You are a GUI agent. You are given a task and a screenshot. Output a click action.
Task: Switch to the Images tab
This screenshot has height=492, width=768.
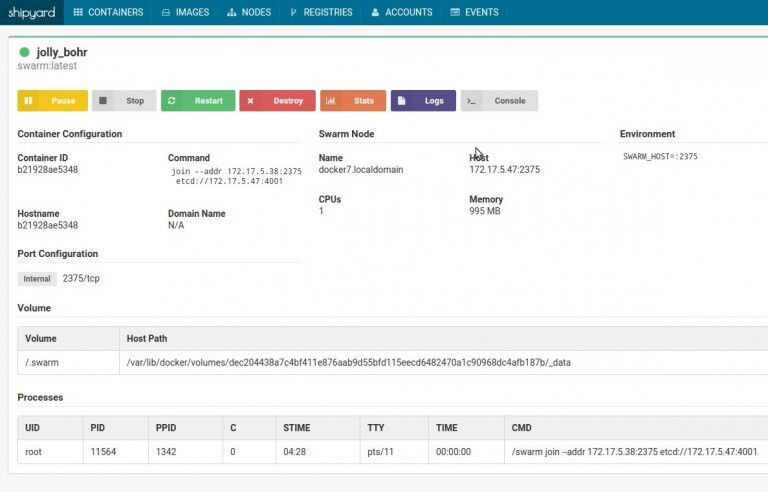click(185, 12)
